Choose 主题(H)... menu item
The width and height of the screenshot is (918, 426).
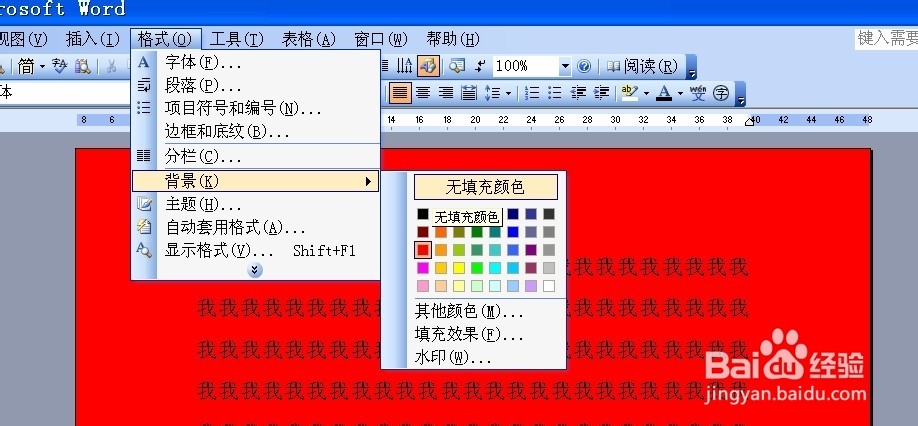pos(255,205)
